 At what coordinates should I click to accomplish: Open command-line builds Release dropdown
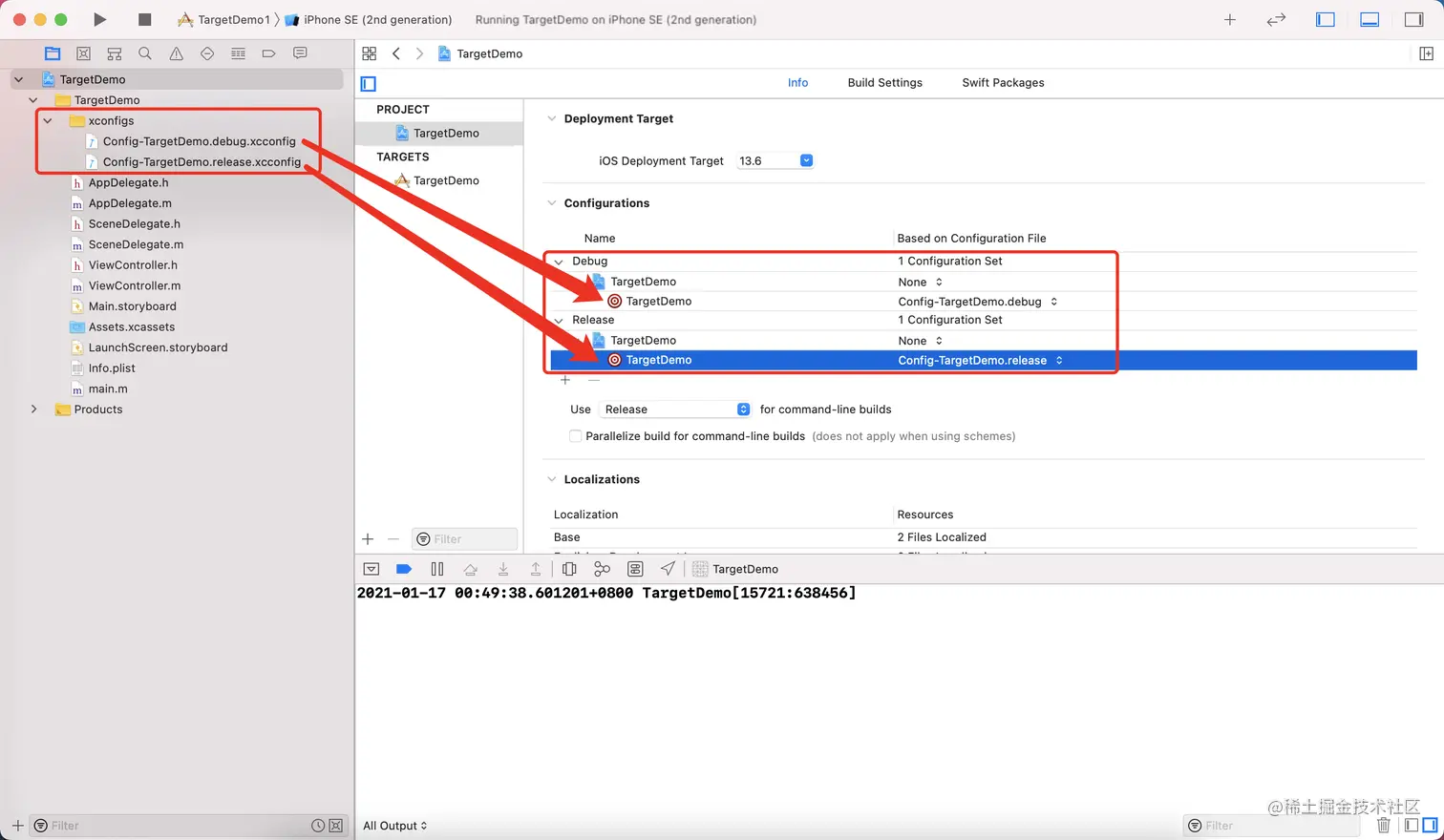675,409
